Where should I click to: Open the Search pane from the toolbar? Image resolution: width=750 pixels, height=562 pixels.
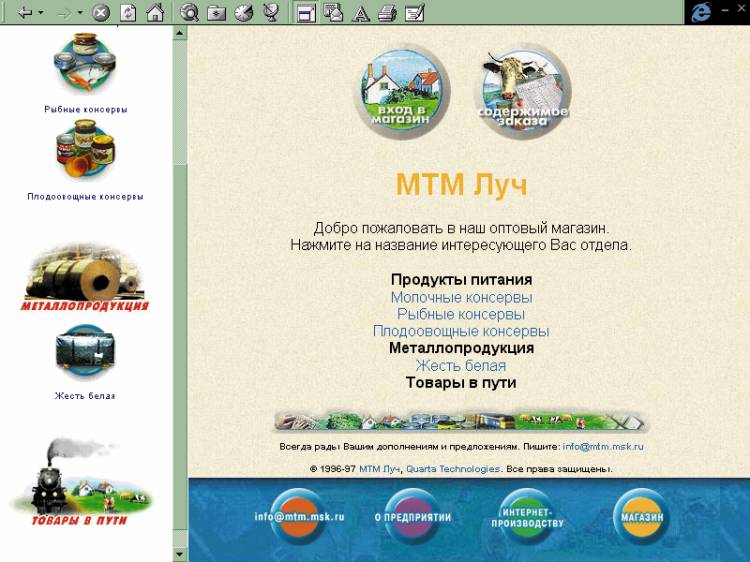[x=190, y=13]
